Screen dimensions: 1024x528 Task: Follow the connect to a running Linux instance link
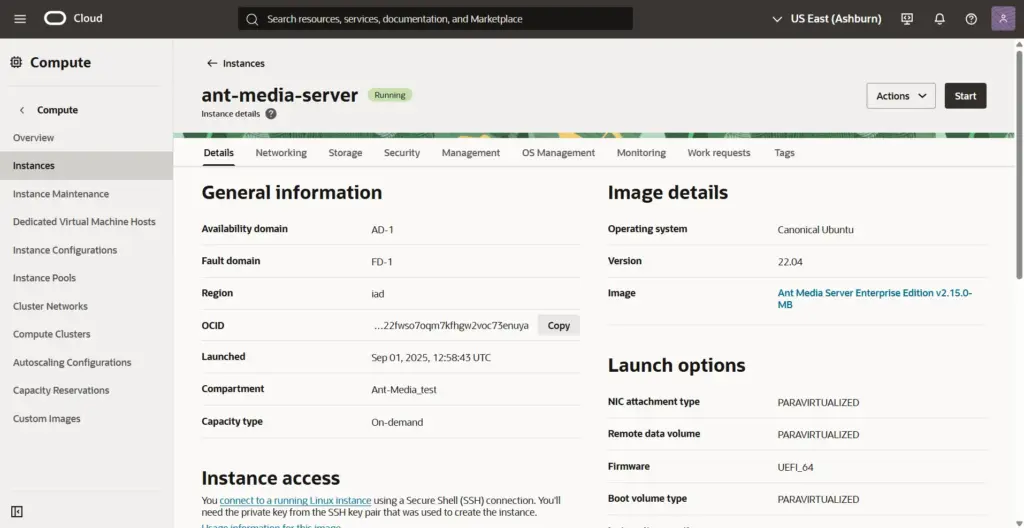coord(295,501)
